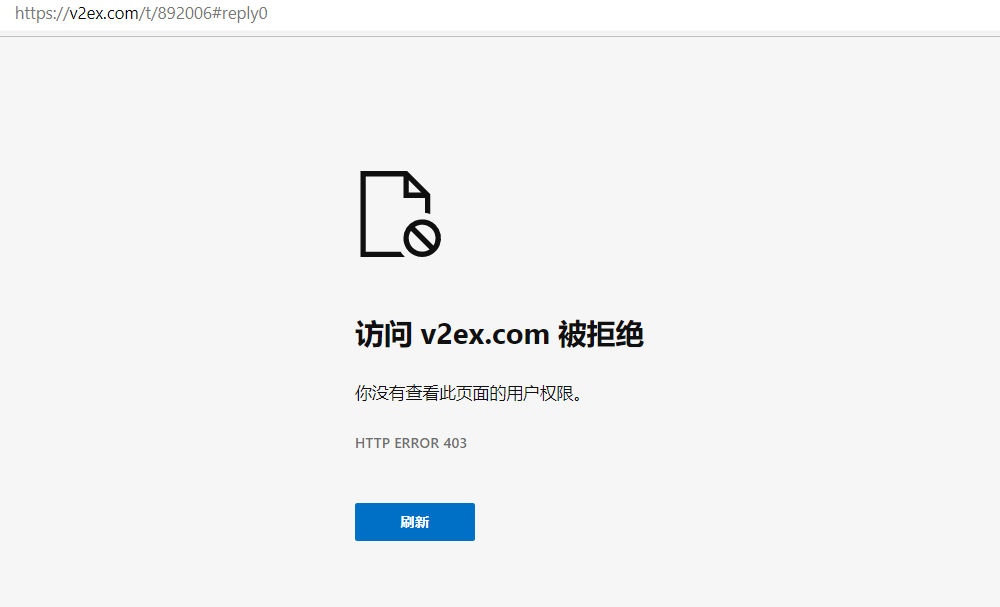Click the #reply0 fragment in the URL

point(240,13)
